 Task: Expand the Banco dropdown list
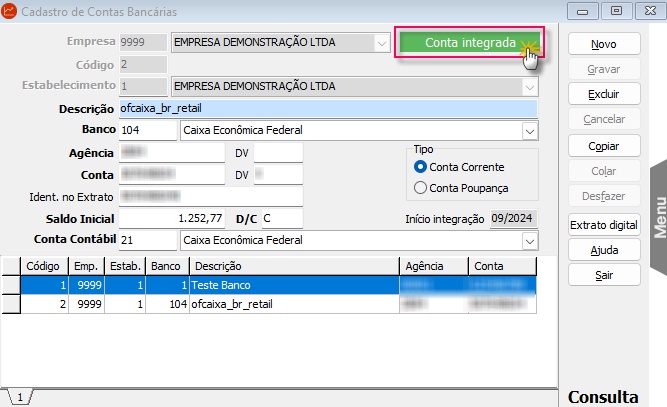click(528, 131)
